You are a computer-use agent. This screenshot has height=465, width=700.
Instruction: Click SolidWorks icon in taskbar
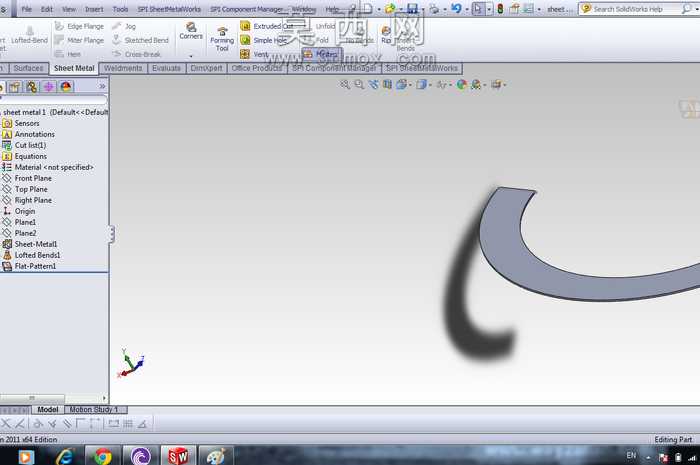pyautogui.click(x=178, y=456)
